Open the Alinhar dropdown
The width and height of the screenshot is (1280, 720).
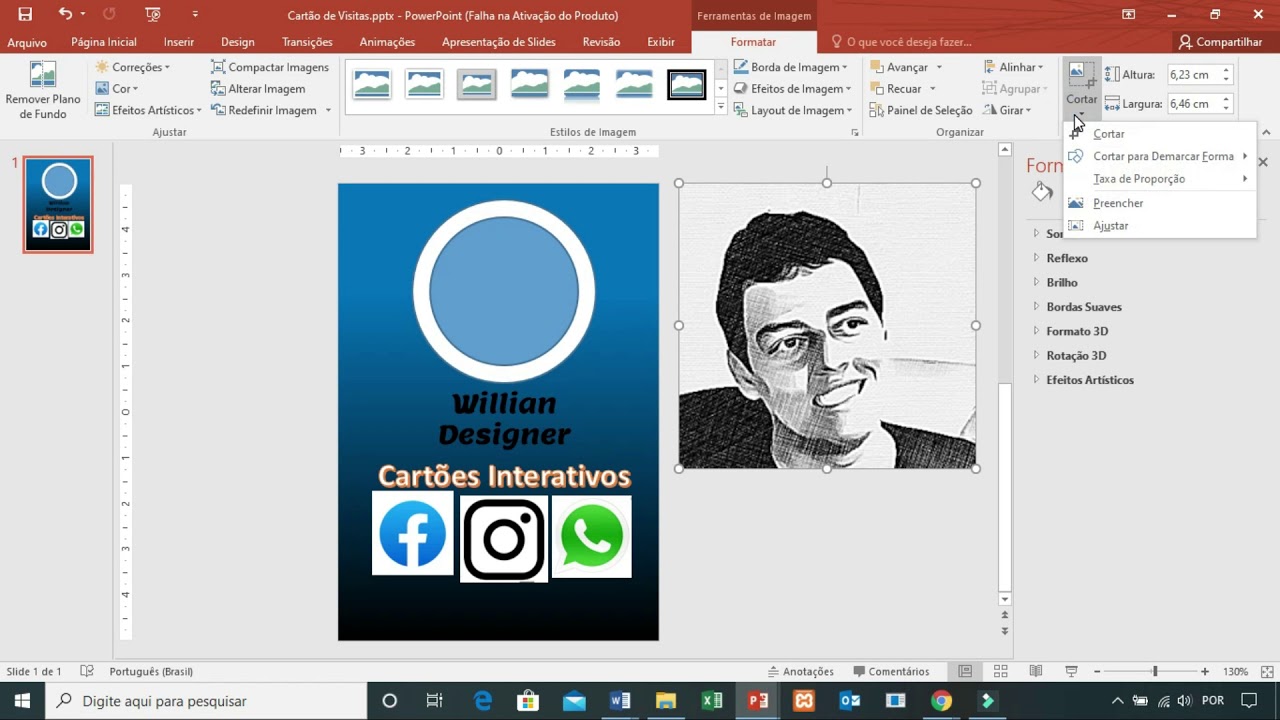pos(1013,67)
